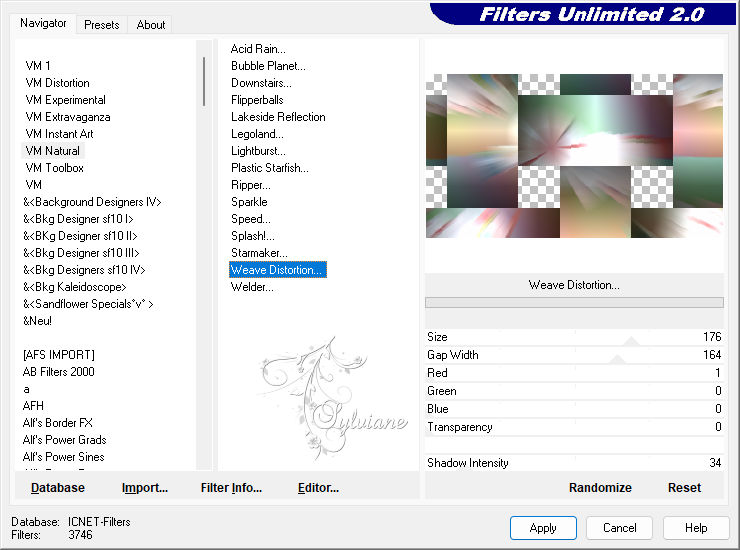
Task: Choose the Flipperballs filter
Action: (x=257, y=100)
